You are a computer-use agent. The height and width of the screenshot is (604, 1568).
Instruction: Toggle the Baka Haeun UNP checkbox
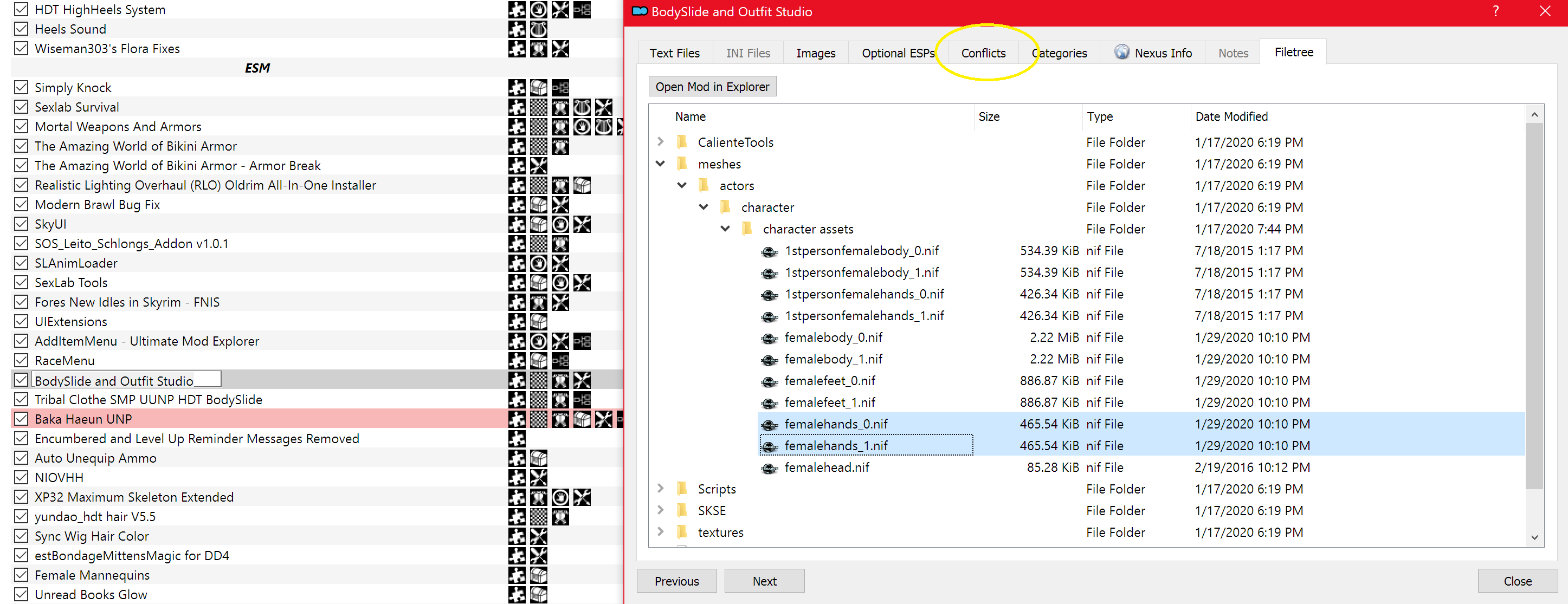click(21, 419)
